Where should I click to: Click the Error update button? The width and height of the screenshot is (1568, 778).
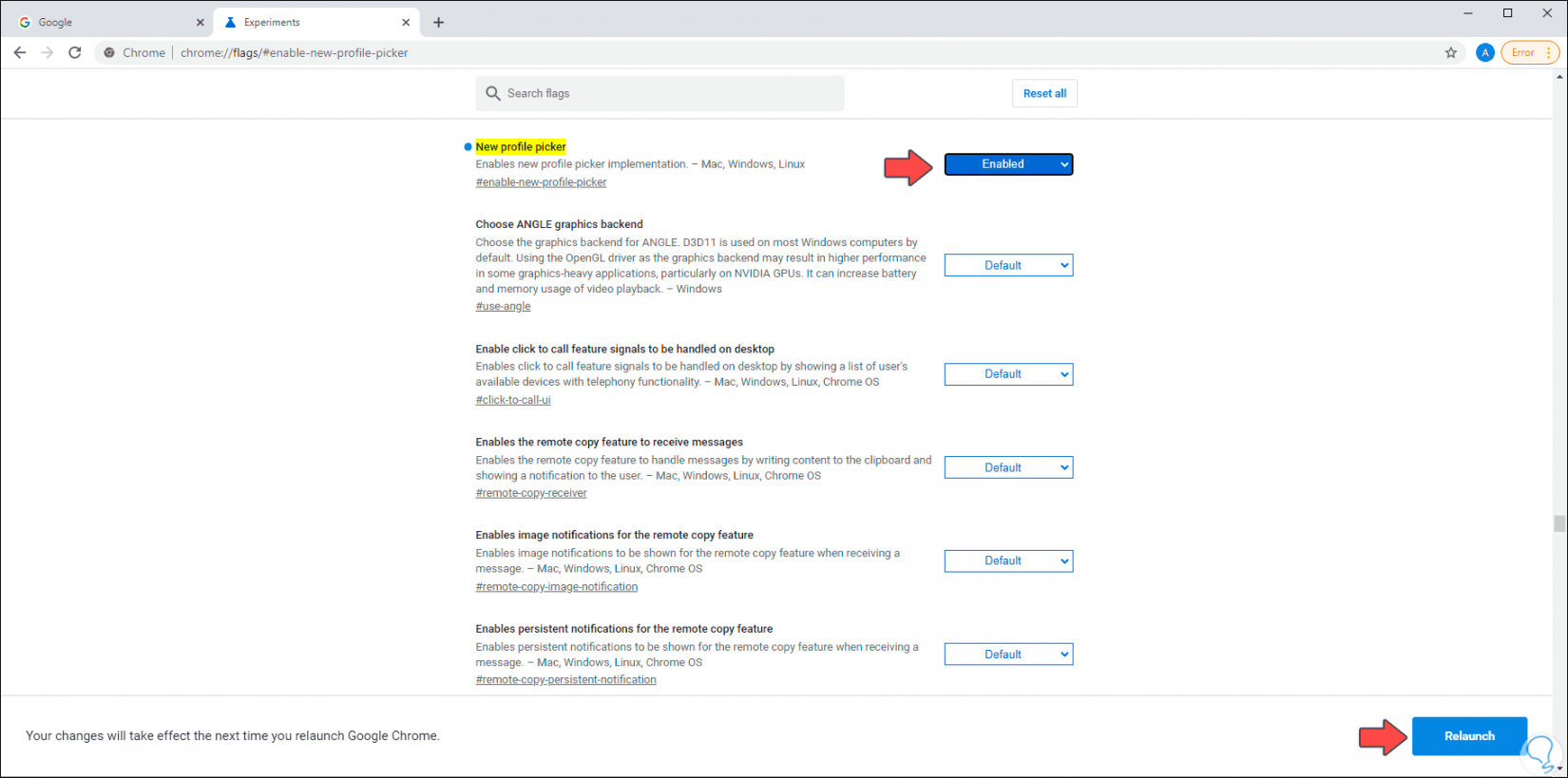[x=1528, y=53]
